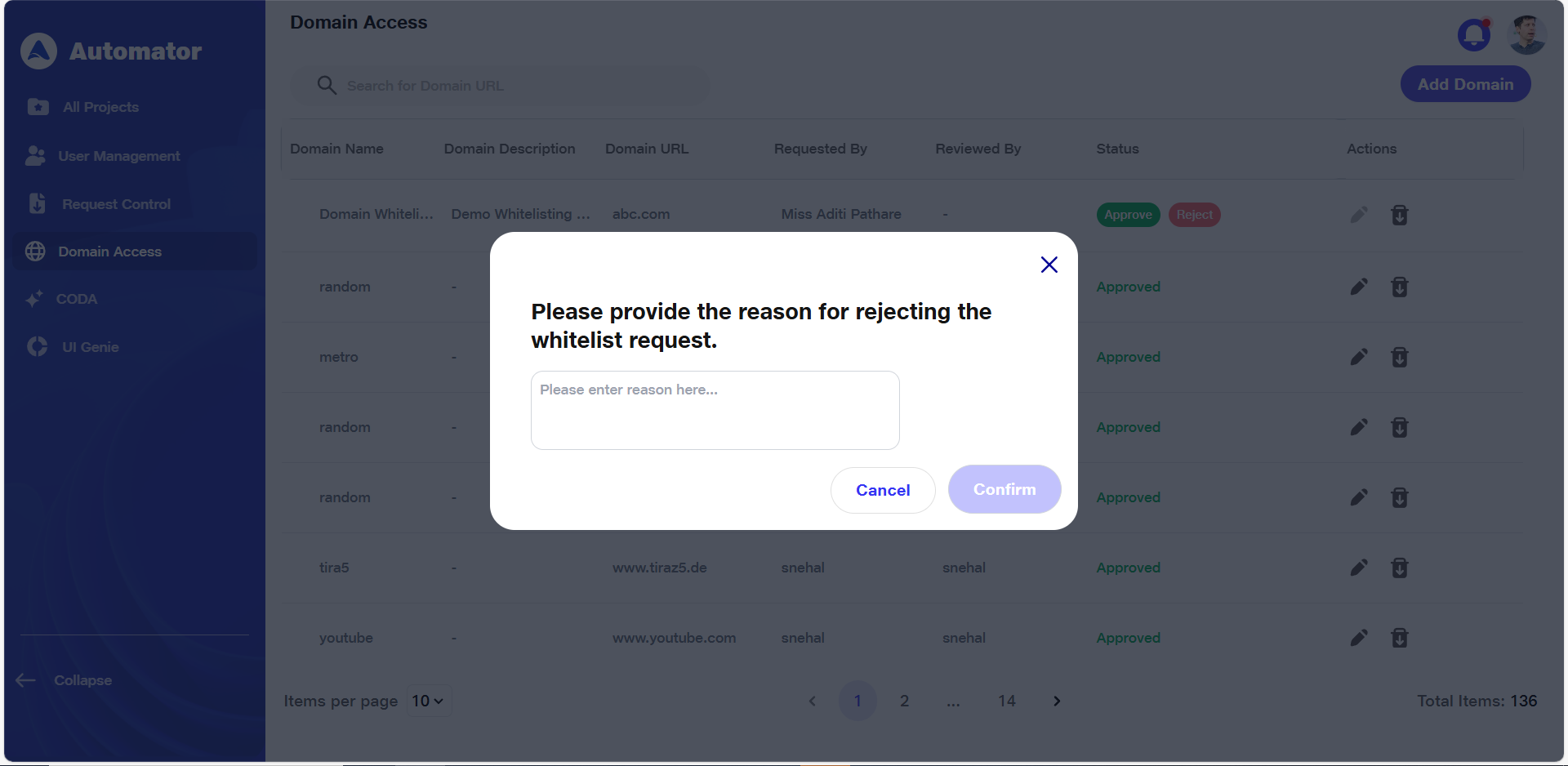Focus the rejection reason text area

pyautogui.click(x=715, y=410)
